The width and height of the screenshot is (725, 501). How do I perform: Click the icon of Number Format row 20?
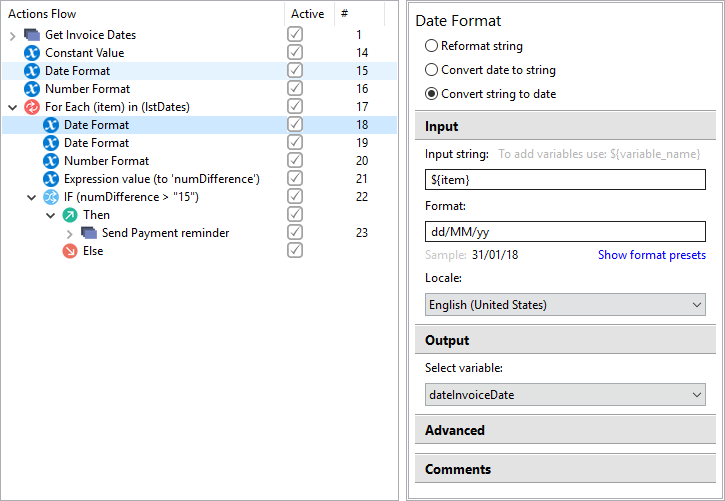coord(51,161)
